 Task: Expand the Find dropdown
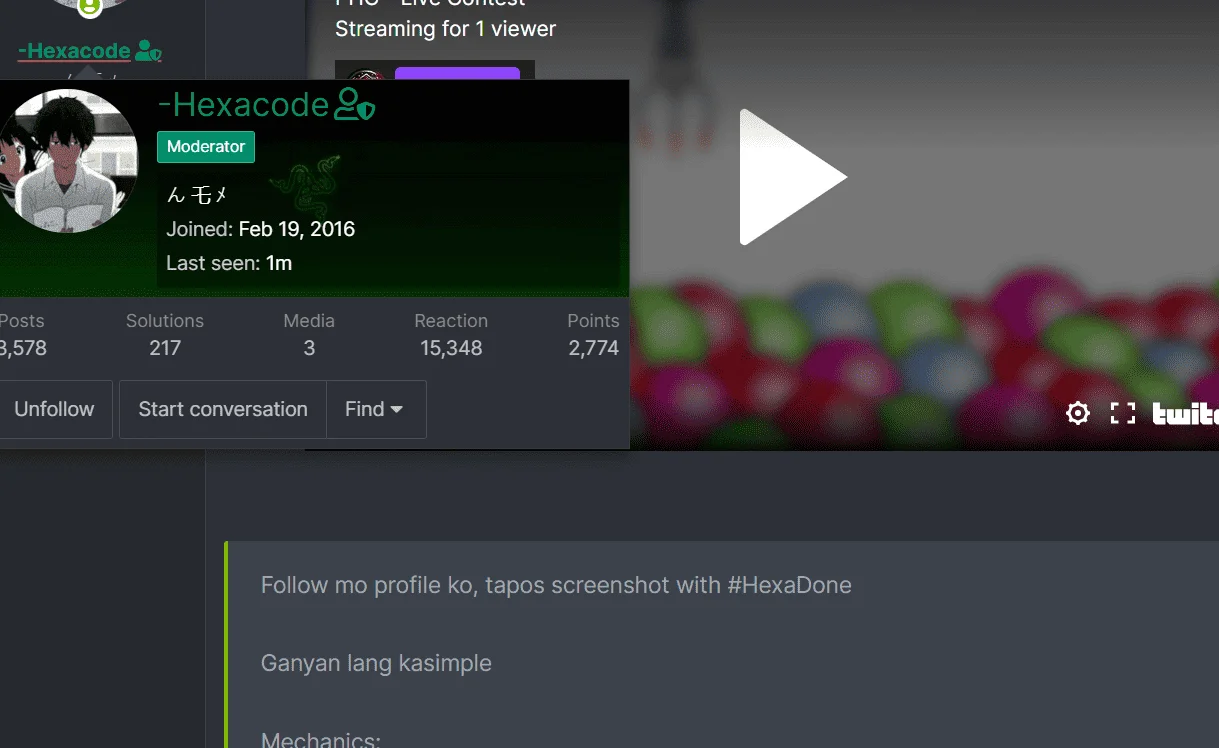[376, 409]
